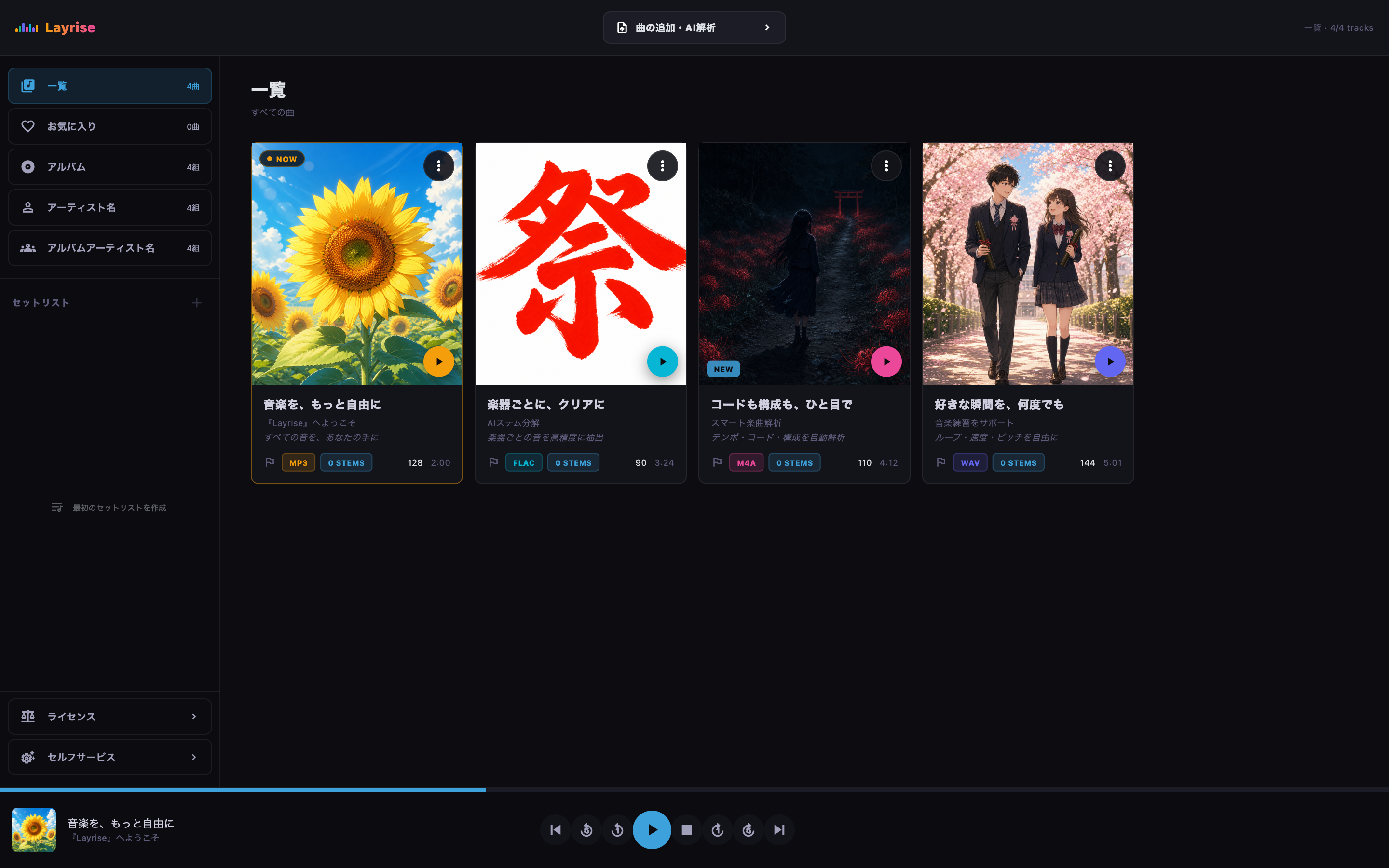
Task: Click 0 STEMS badge on WAV card
Action: (x=1018, y=463)
